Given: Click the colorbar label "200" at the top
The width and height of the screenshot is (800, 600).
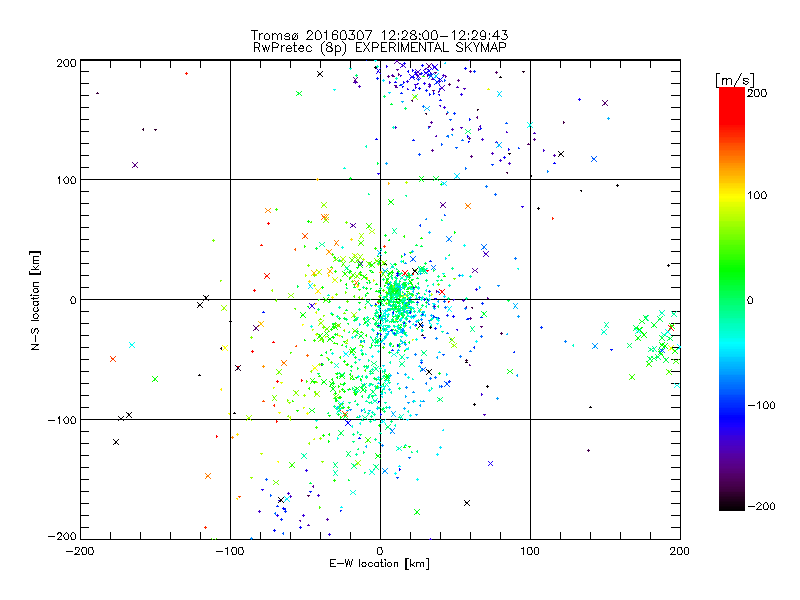Looking at the screenshot, I should pyautogui.click(x=757, y=93).
